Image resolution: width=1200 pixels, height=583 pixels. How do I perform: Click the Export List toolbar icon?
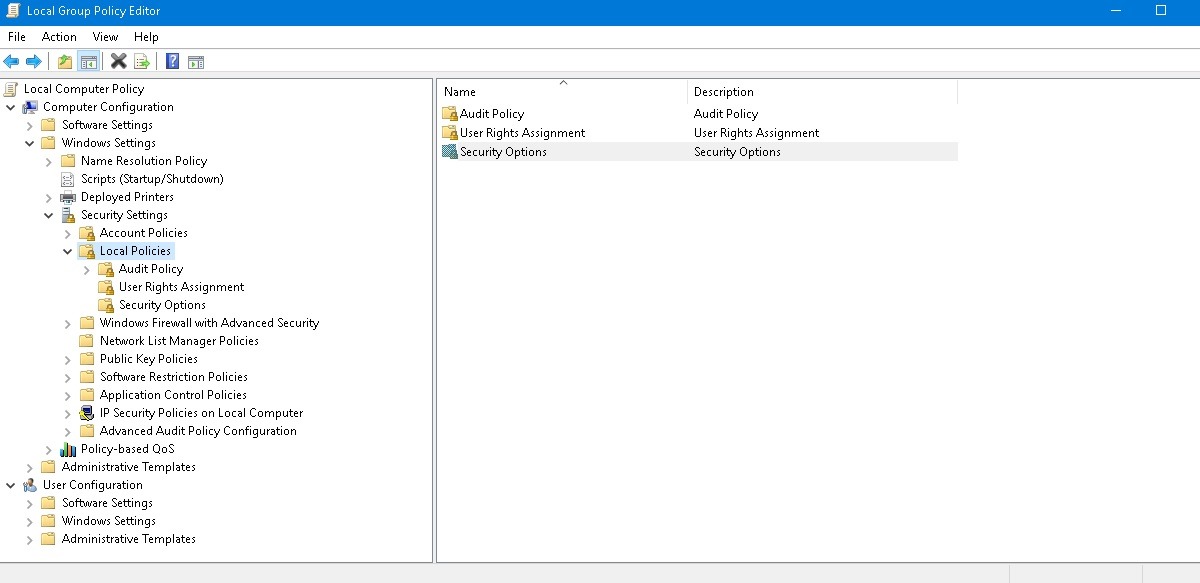click(x=142, y=61)
